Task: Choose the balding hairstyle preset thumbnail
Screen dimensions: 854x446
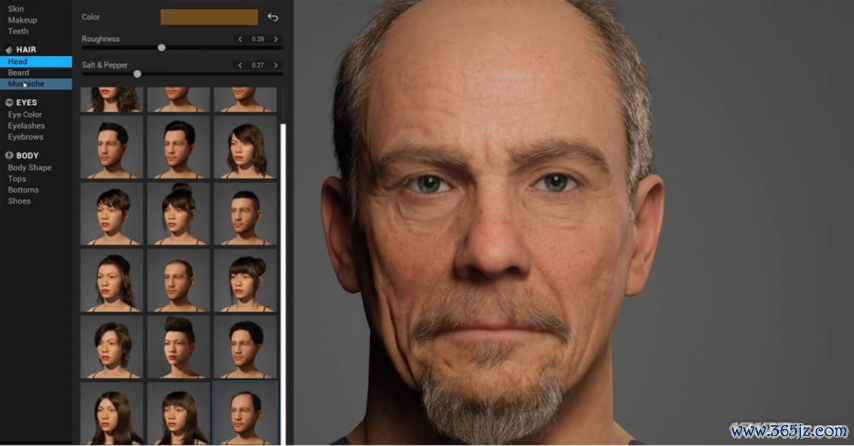Action: point(245,411)
